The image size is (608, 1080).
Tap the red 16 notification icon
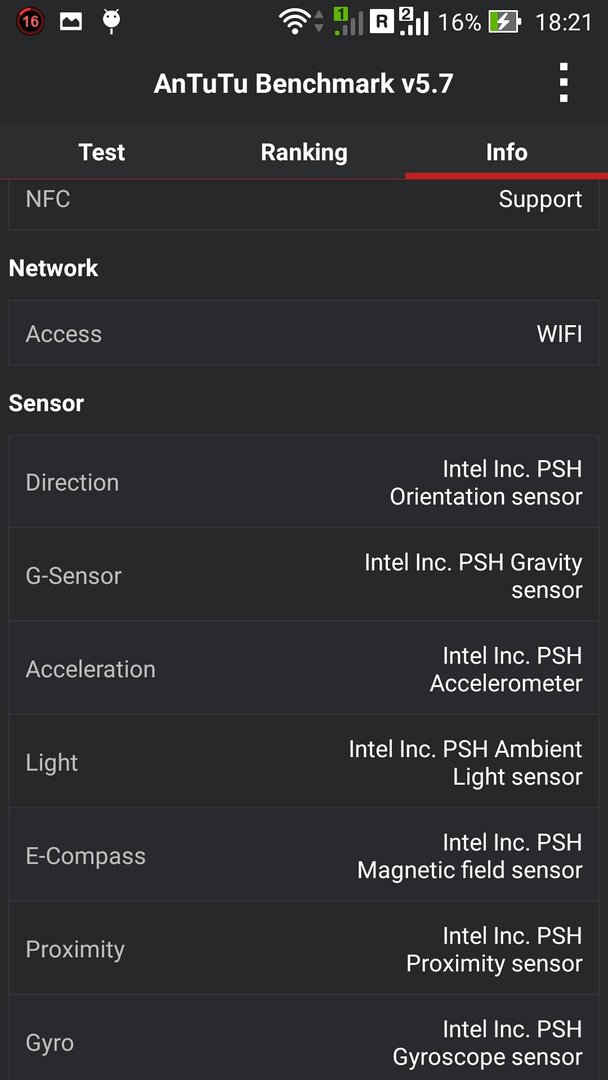tap(30, 22)
